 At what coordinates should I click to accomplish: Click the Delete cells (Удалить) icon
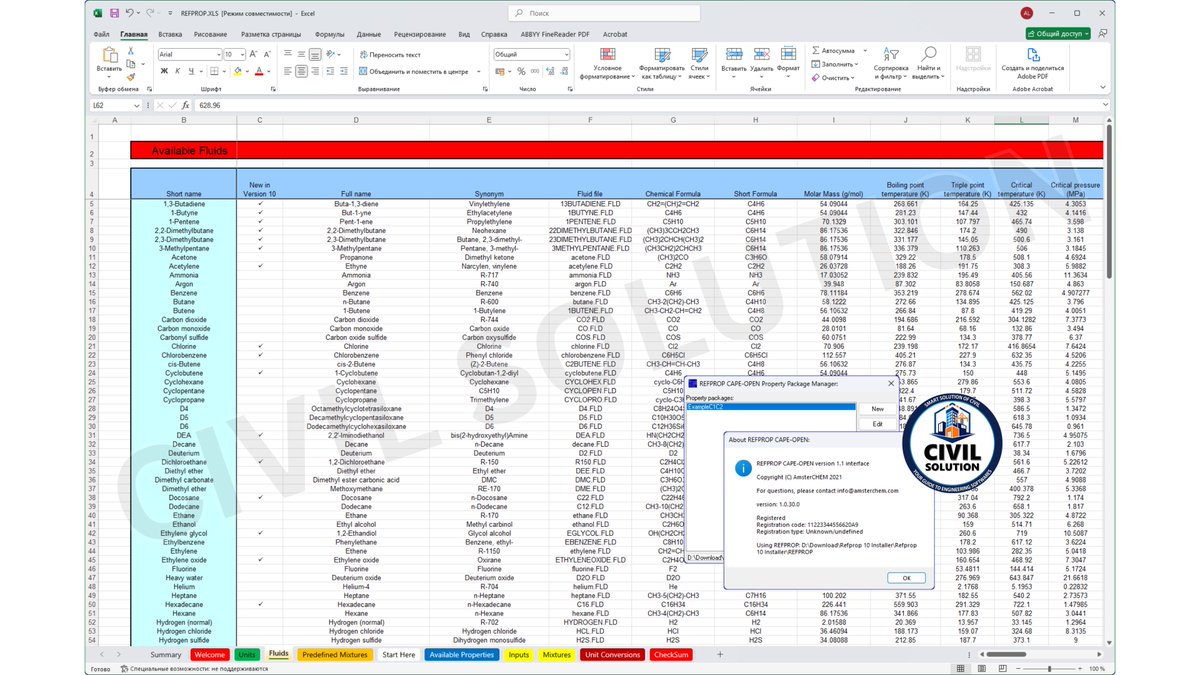pyautogui.click(x=761, y=53)
